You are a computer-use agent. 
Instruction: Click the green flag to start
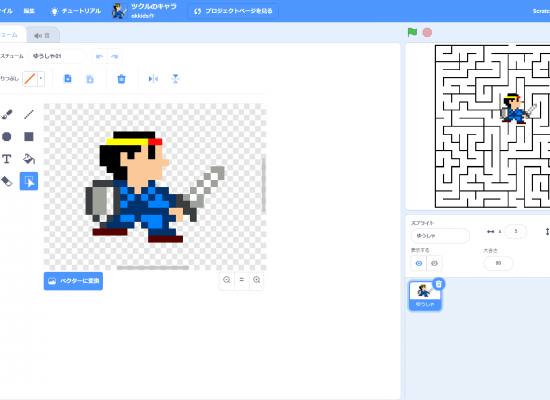tap(412, 33)
